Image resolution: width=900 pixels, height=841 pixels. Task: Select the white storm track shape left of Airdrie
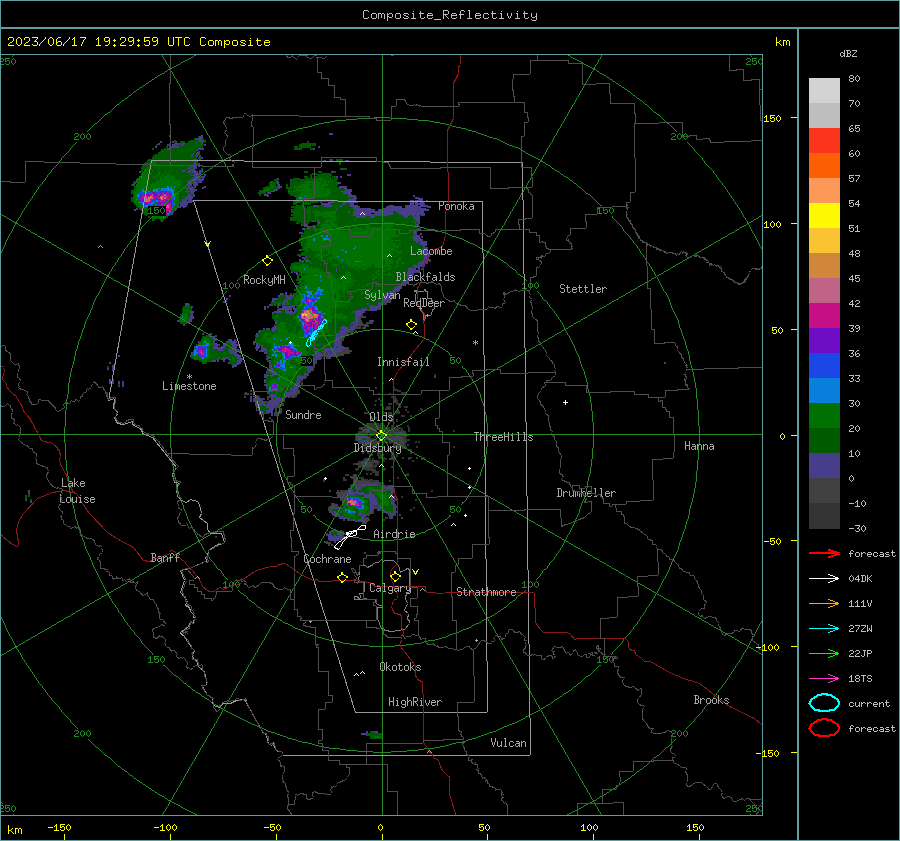tap(350, 536)
